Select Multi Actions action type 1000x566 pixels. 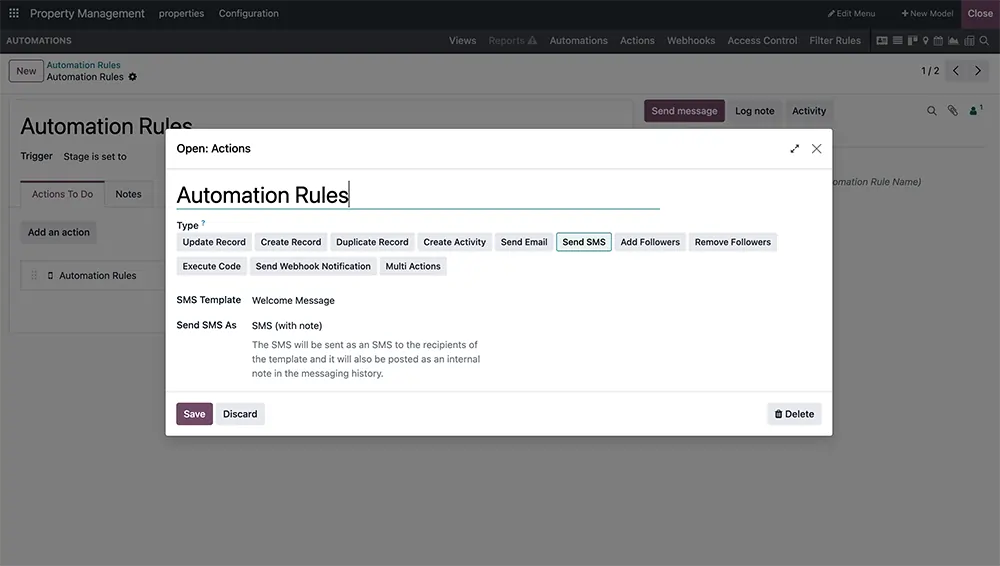pos(413,266)
